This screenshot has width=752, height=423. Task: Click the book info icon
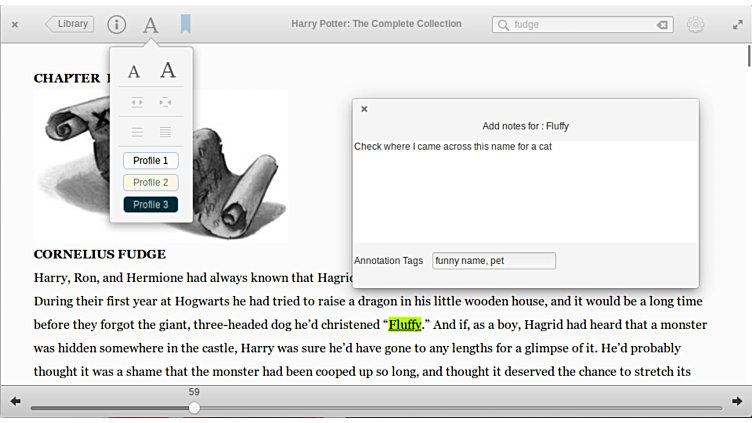[x=116, y=24]
